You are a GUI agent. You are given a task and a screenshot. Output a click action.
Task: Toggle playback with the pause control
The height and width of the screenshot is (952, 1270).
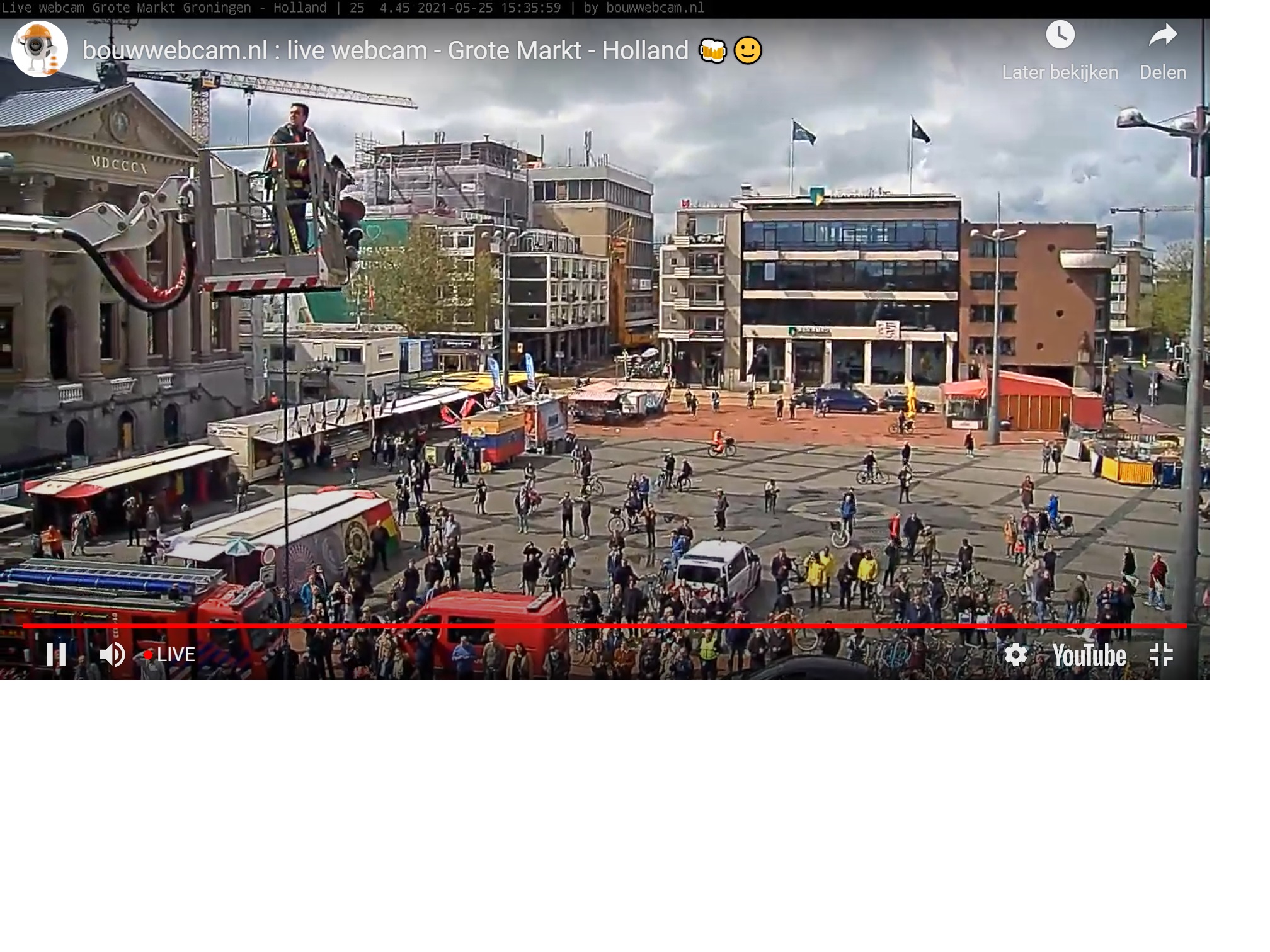(x=57, y=655)
